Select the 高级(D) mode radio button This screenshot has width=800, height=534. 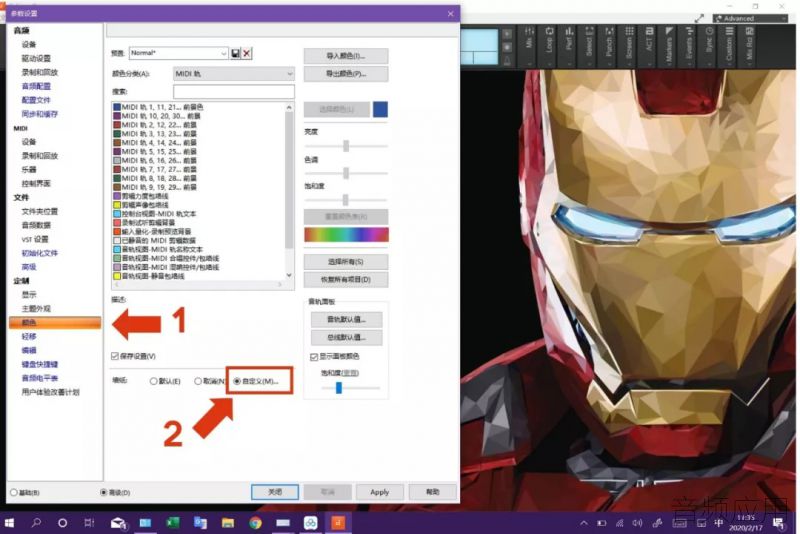pyautogui.click(x=104, y=492)
